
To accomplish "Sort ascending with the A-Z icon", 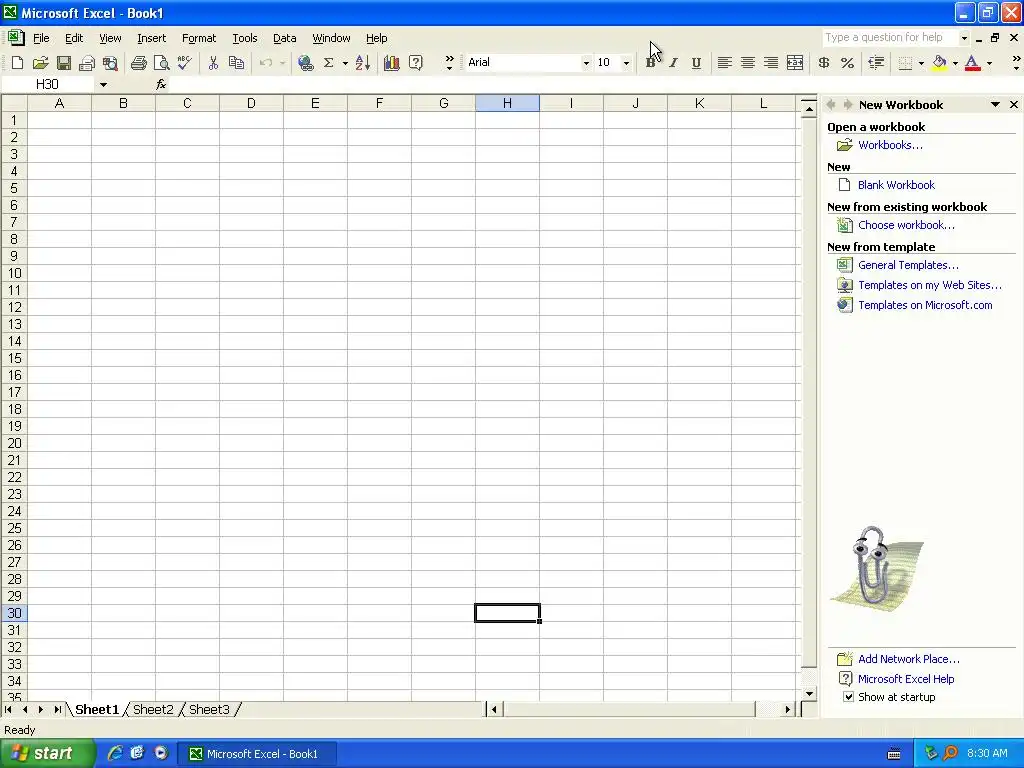I will pos(362,63).
